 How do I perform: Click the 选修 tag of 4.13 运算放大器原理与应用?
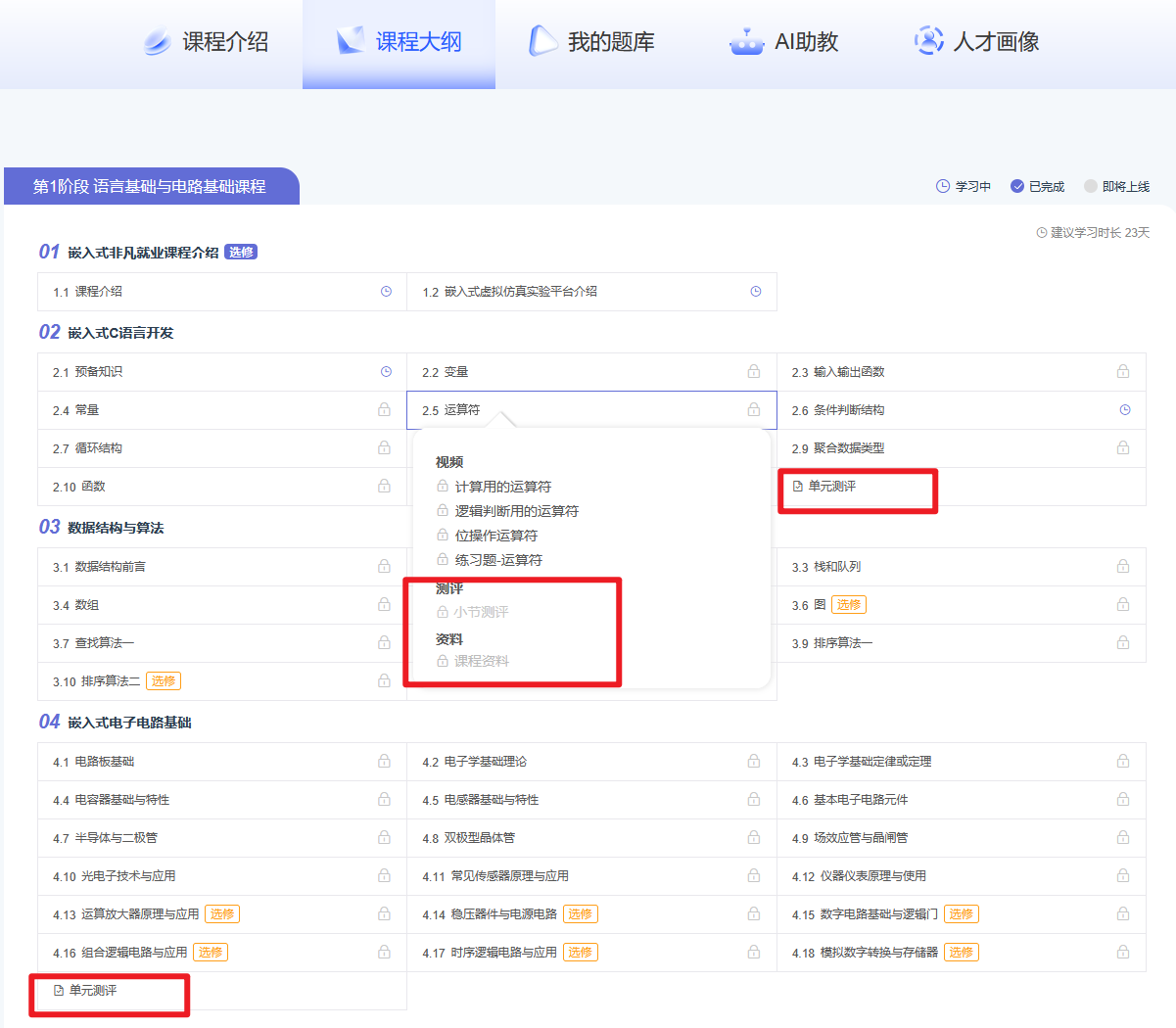(x=222, y=914)
